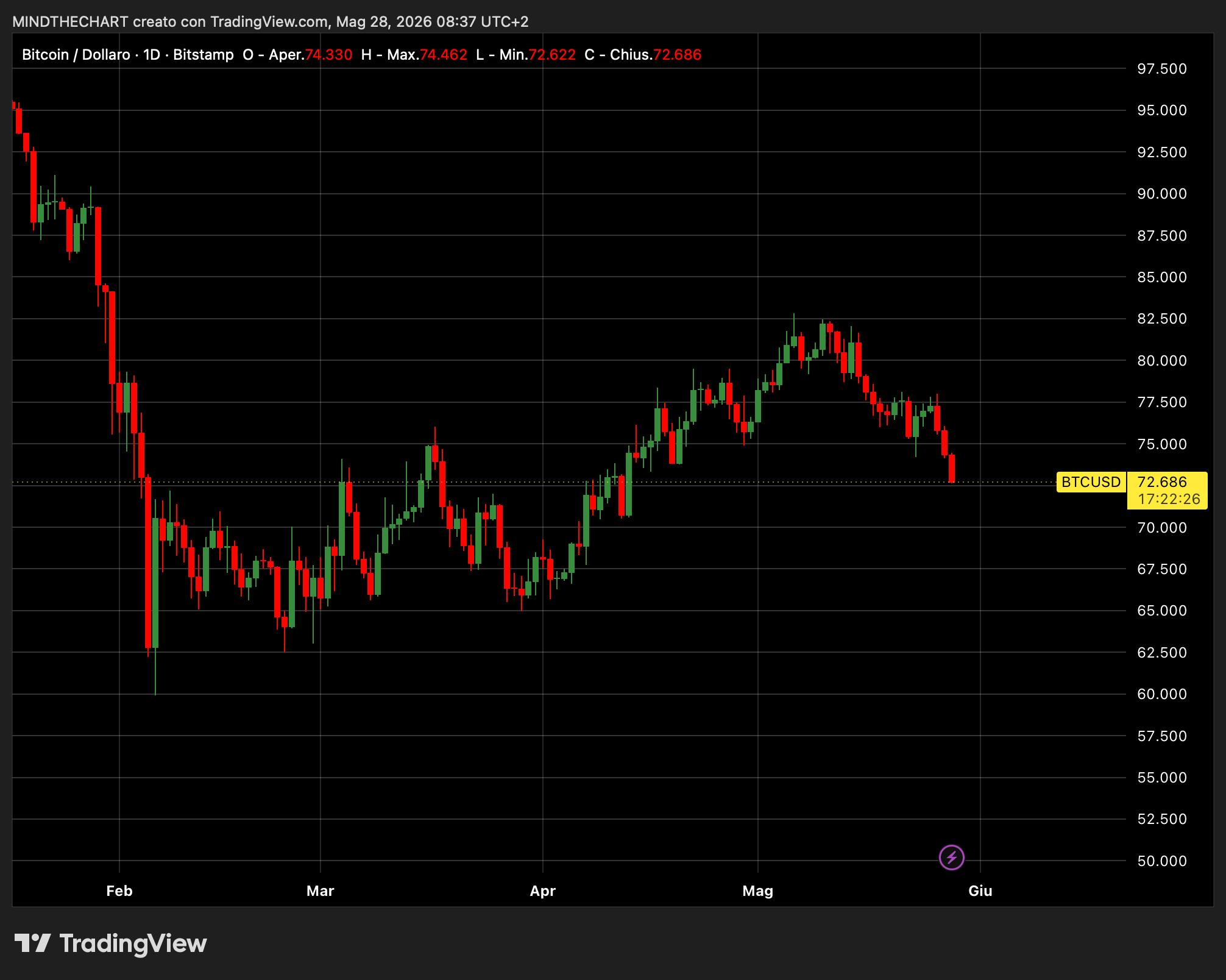Click the Bitstamp exchange label
Viewport: 1226px width, 980px height.
point(204,55)
